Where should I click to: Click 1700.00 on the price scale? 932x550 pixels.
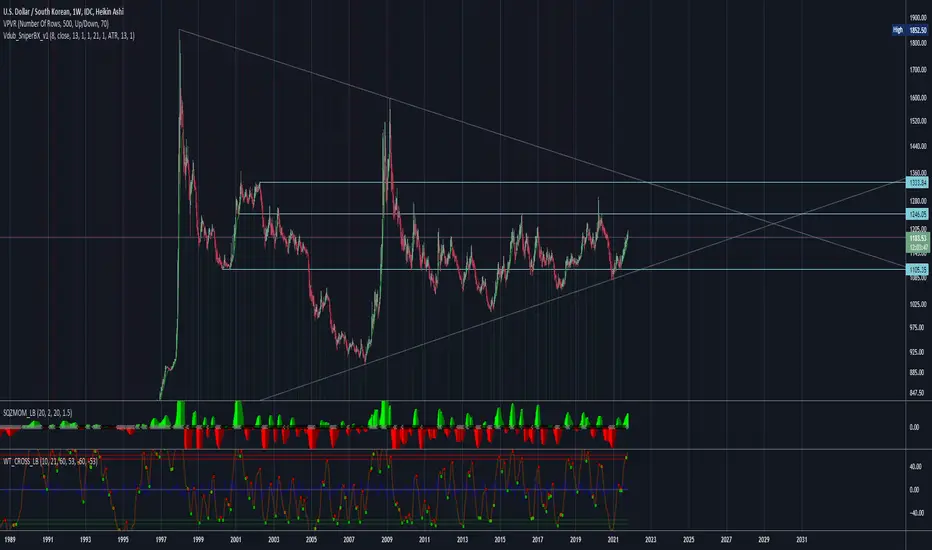pos(918,70)
